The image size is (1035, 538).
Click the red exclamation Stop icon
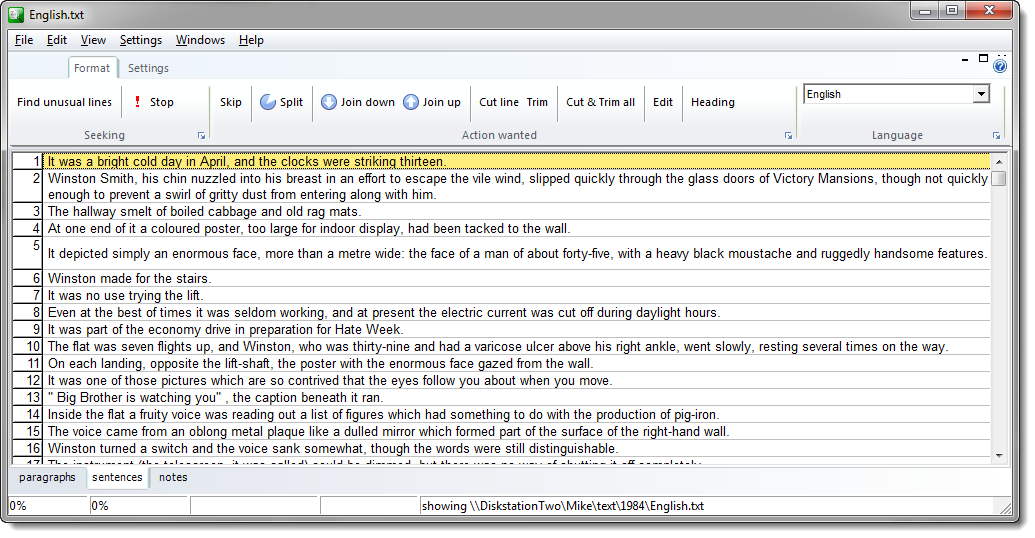click(137, 102)
